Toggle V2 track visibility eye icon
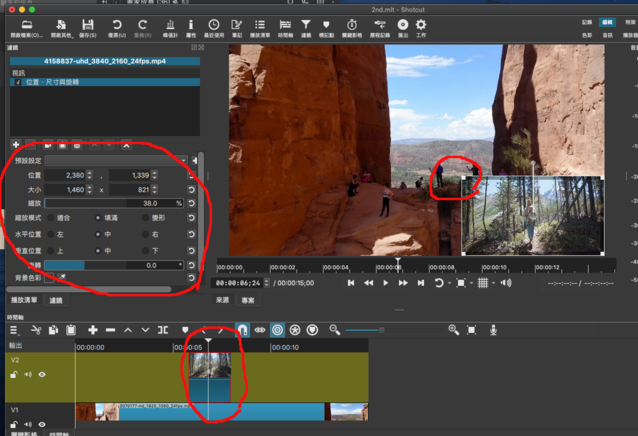The height and width of the screenshot is (436, 638). coord(42,375)
